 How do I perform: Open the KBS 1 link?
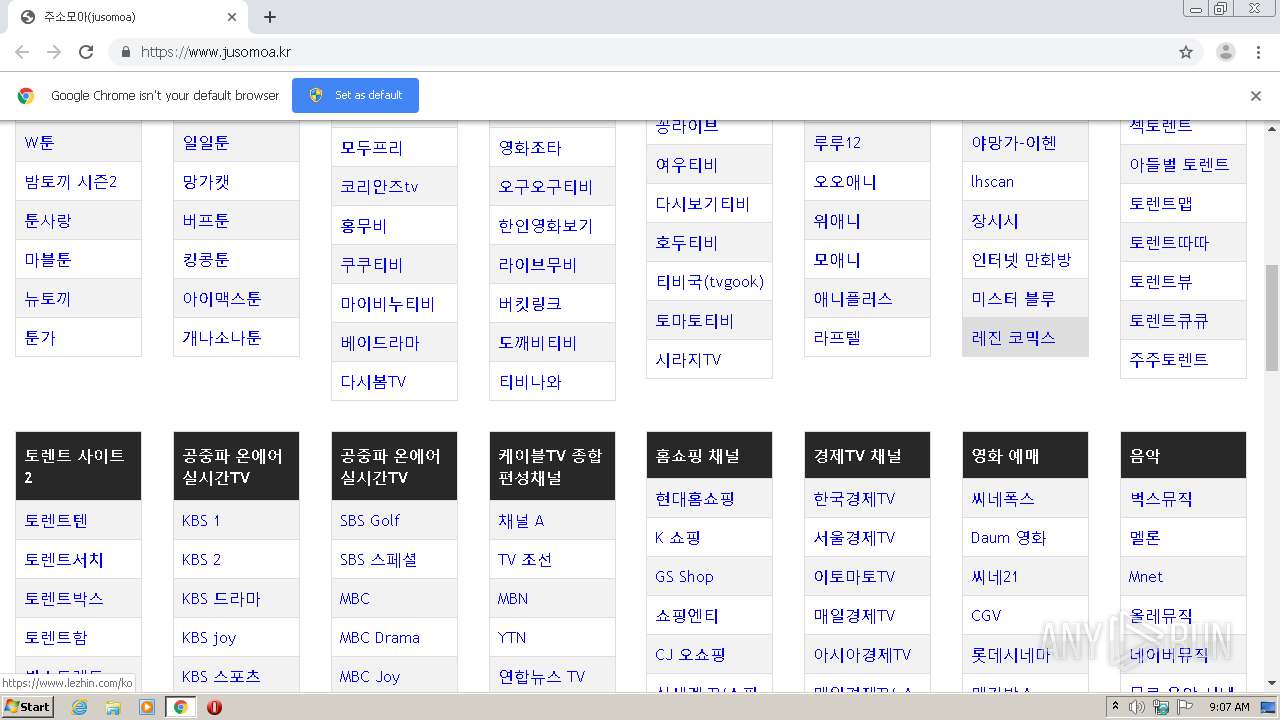(x=201, y=520)
